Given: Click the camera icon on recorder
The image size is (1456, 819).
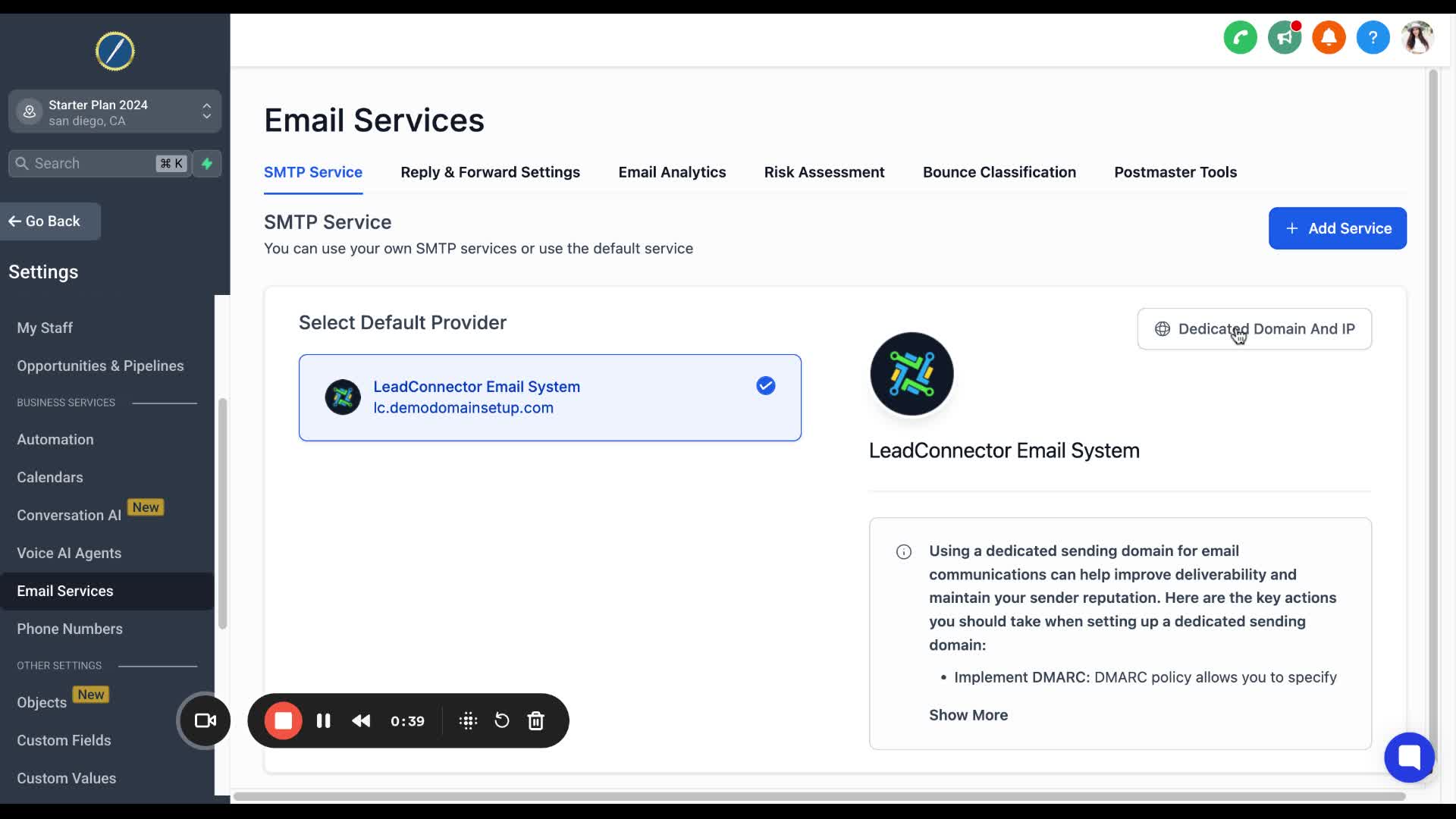Looking at the screenshot, I should (x=205, y=720).
